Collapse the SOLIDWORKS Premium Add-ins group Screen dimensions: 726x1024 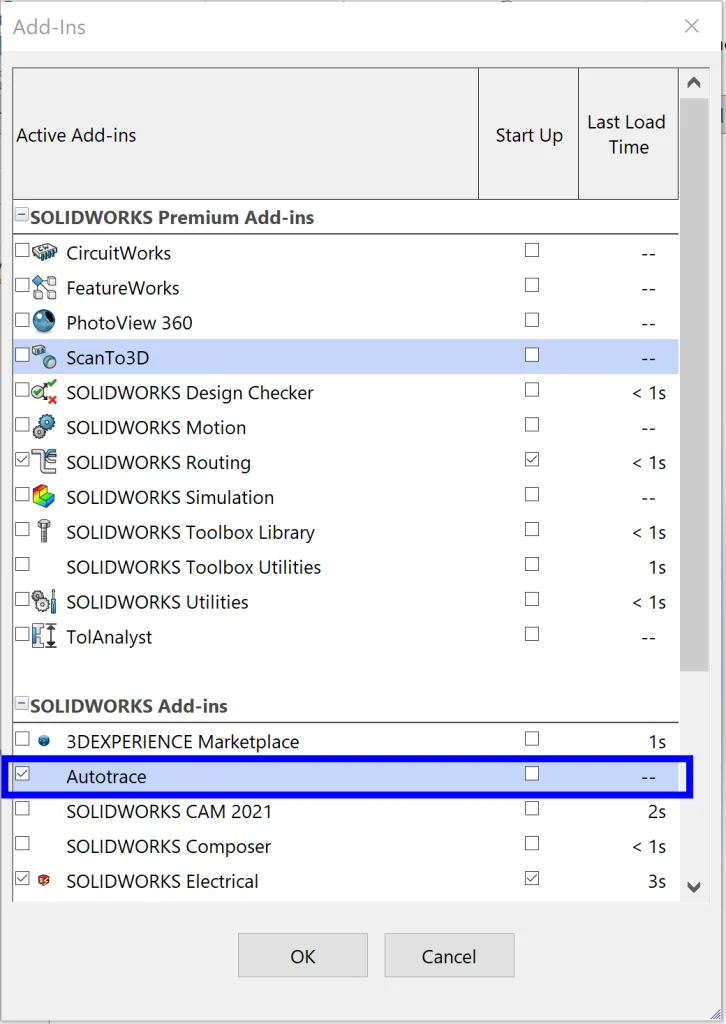pos(21,217)
